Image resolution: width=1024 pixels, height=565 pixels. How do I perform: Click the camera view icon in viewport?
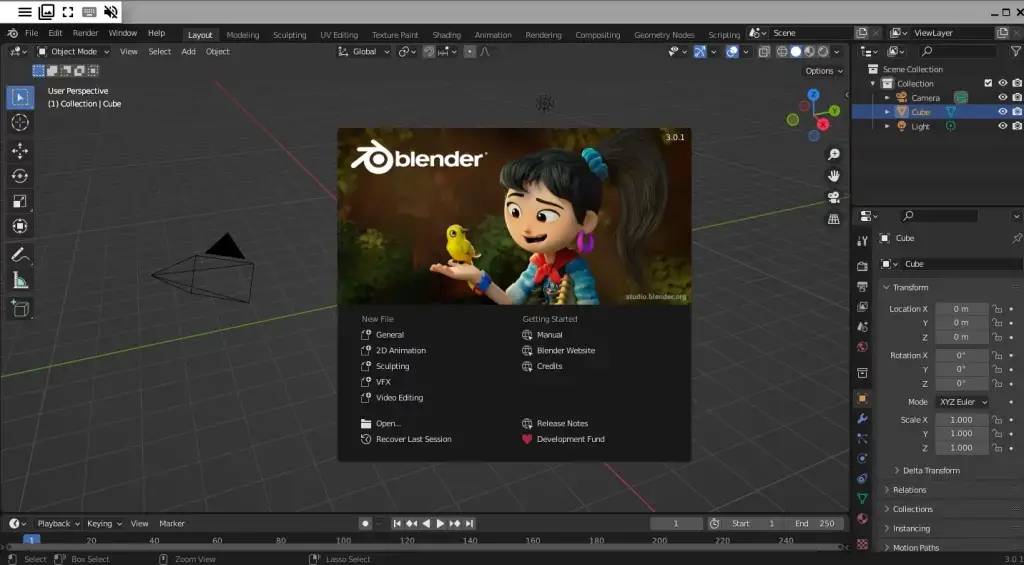point(833,197)
